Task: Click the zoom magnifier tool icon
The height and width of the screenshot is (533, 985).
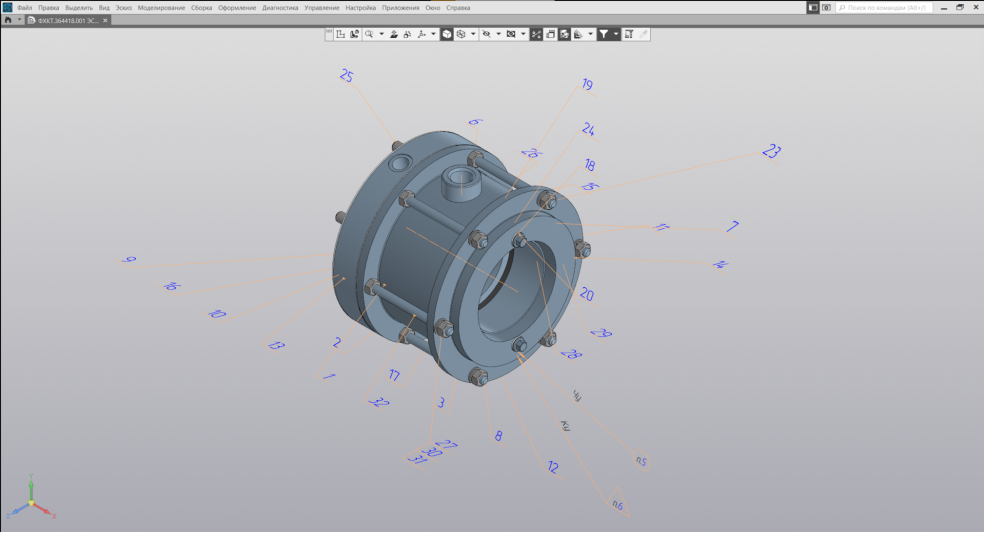Action: click(369, 34)
